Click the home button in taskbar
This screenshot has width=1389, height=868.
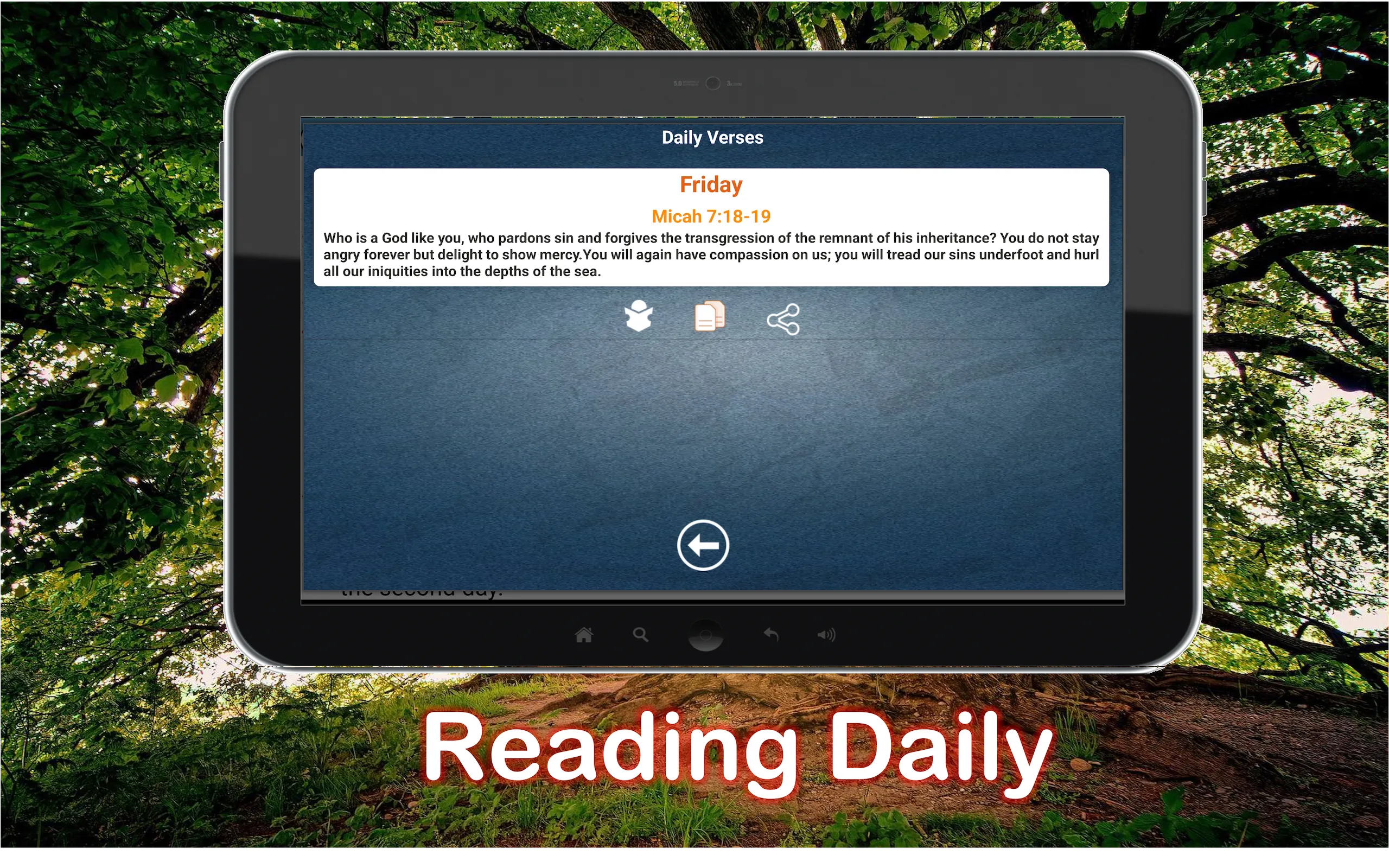[x=583, y=634]
